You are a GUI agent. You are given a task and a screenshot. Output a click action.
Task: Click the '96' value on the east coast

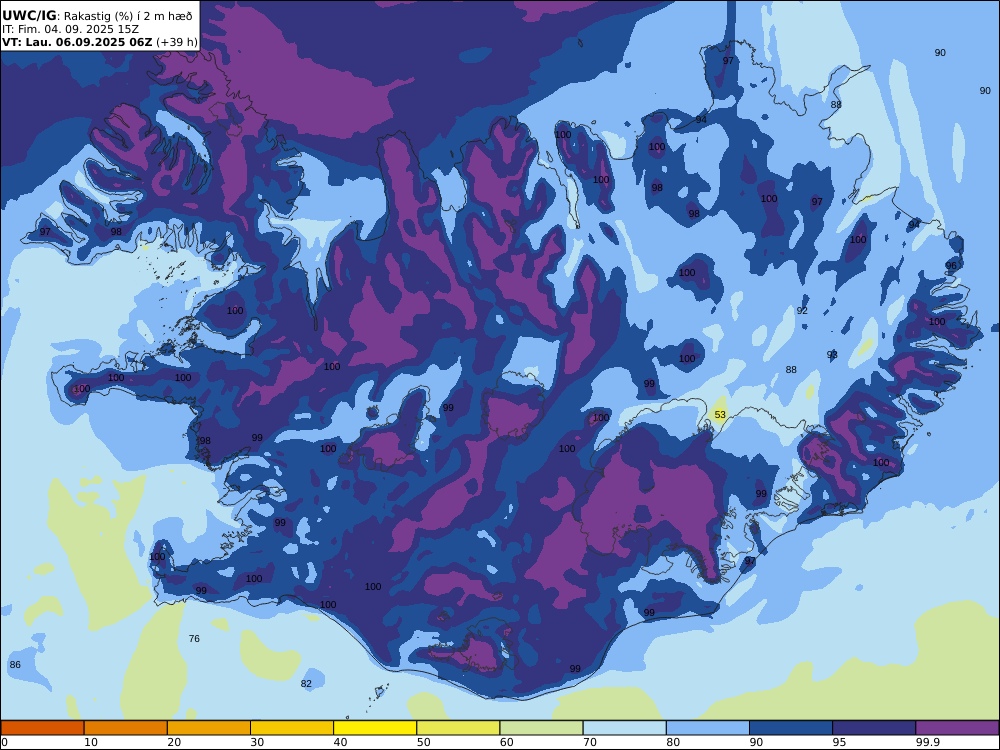coord(951,265)
